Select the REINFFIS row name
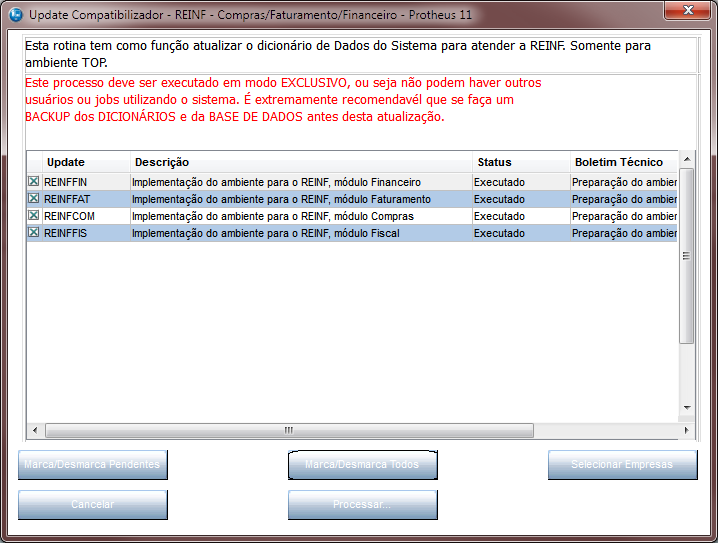718x543 pixels. click(x=65, y=233)
